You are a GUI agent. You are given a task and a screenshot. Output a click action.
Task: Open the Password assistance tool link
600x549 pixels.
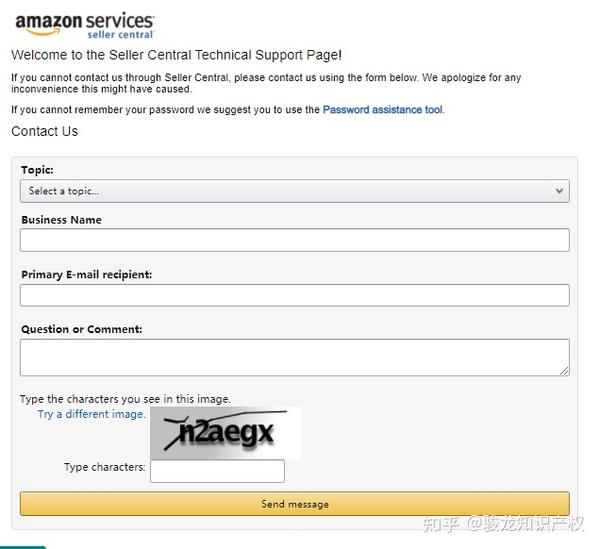click(383, 110)
